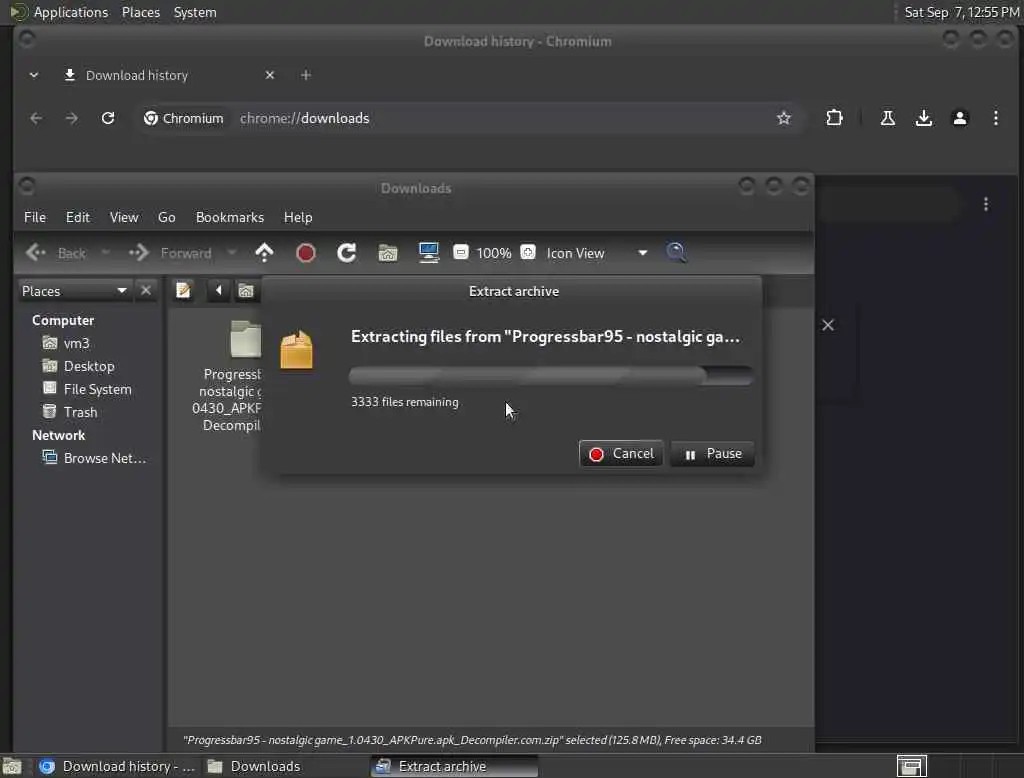Image resolution: width=1024 pixels, height=778 pixels.
Task: Click the Up parent folder arrow icon
Action: click(264, 253)
